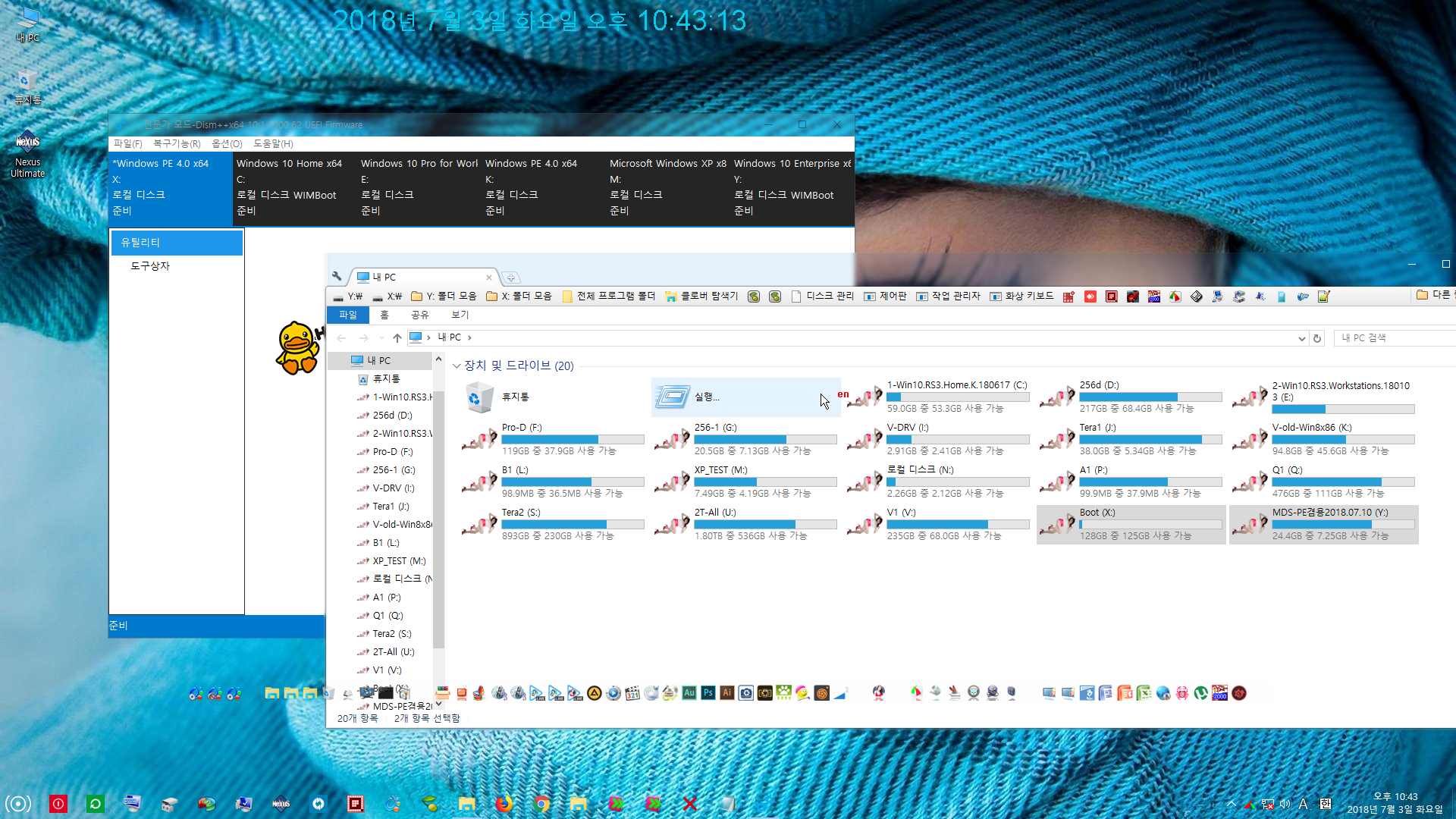Open 파일(F) menu in Dism++

(127, 143)
